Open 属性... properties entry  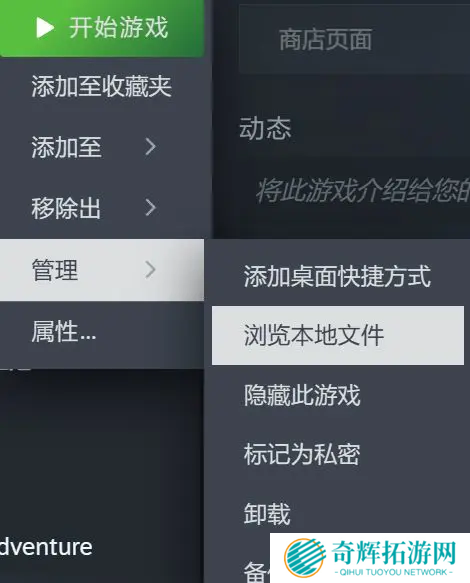coord(102,332)
